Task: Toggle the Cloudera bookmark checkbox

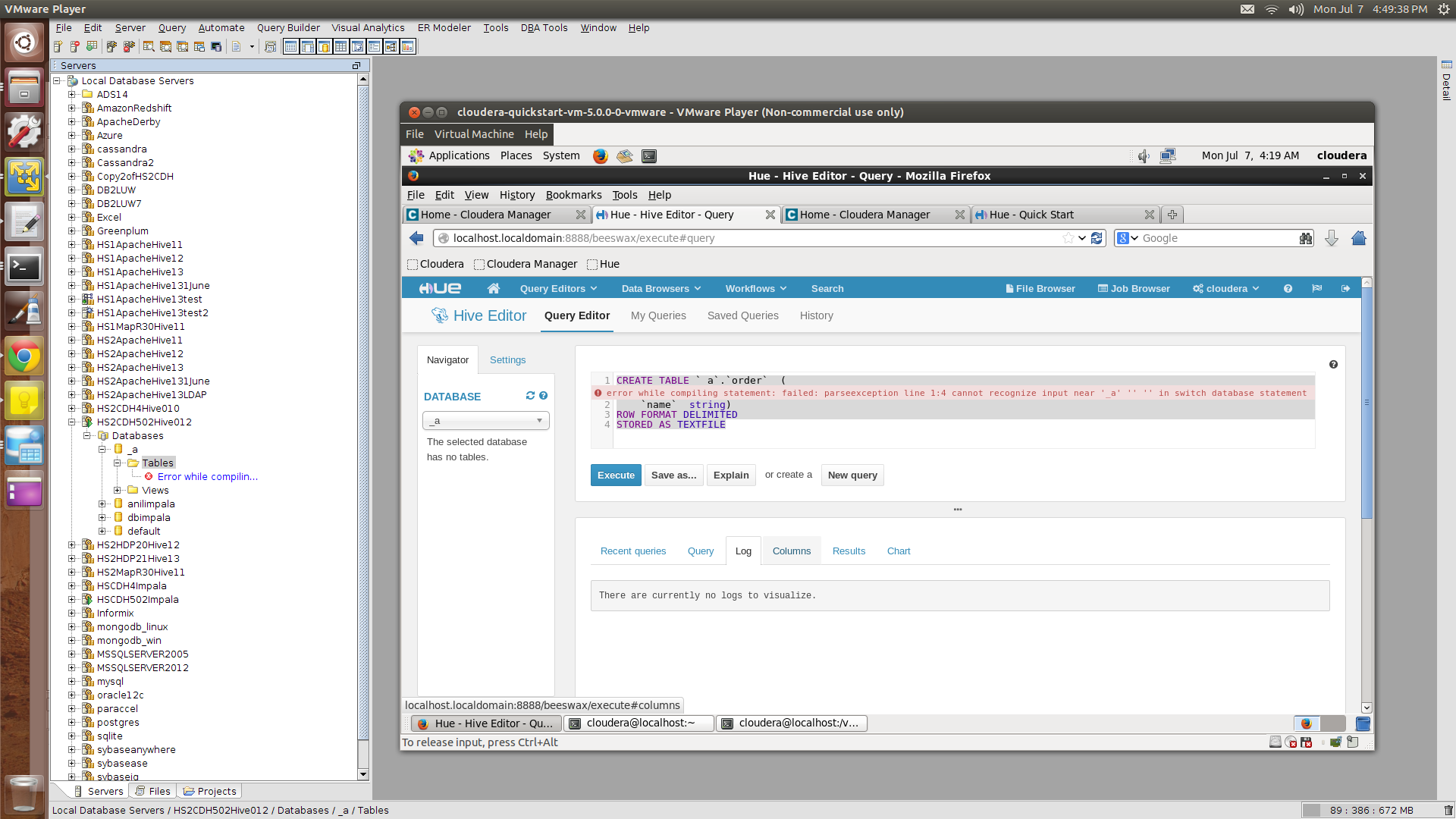Action: (413, 265)
